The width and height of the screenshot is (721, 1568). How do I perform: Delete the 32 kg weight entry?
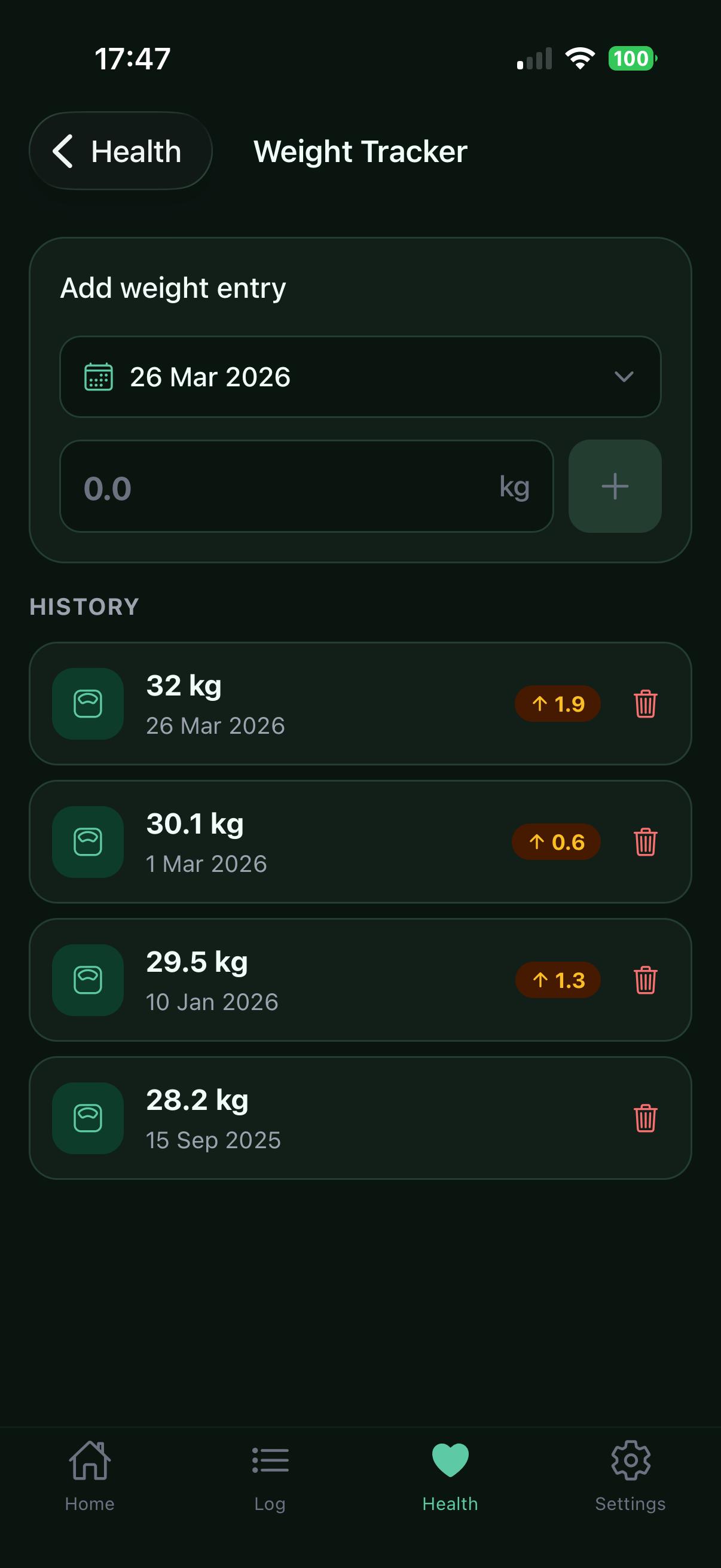coord(645,704)
